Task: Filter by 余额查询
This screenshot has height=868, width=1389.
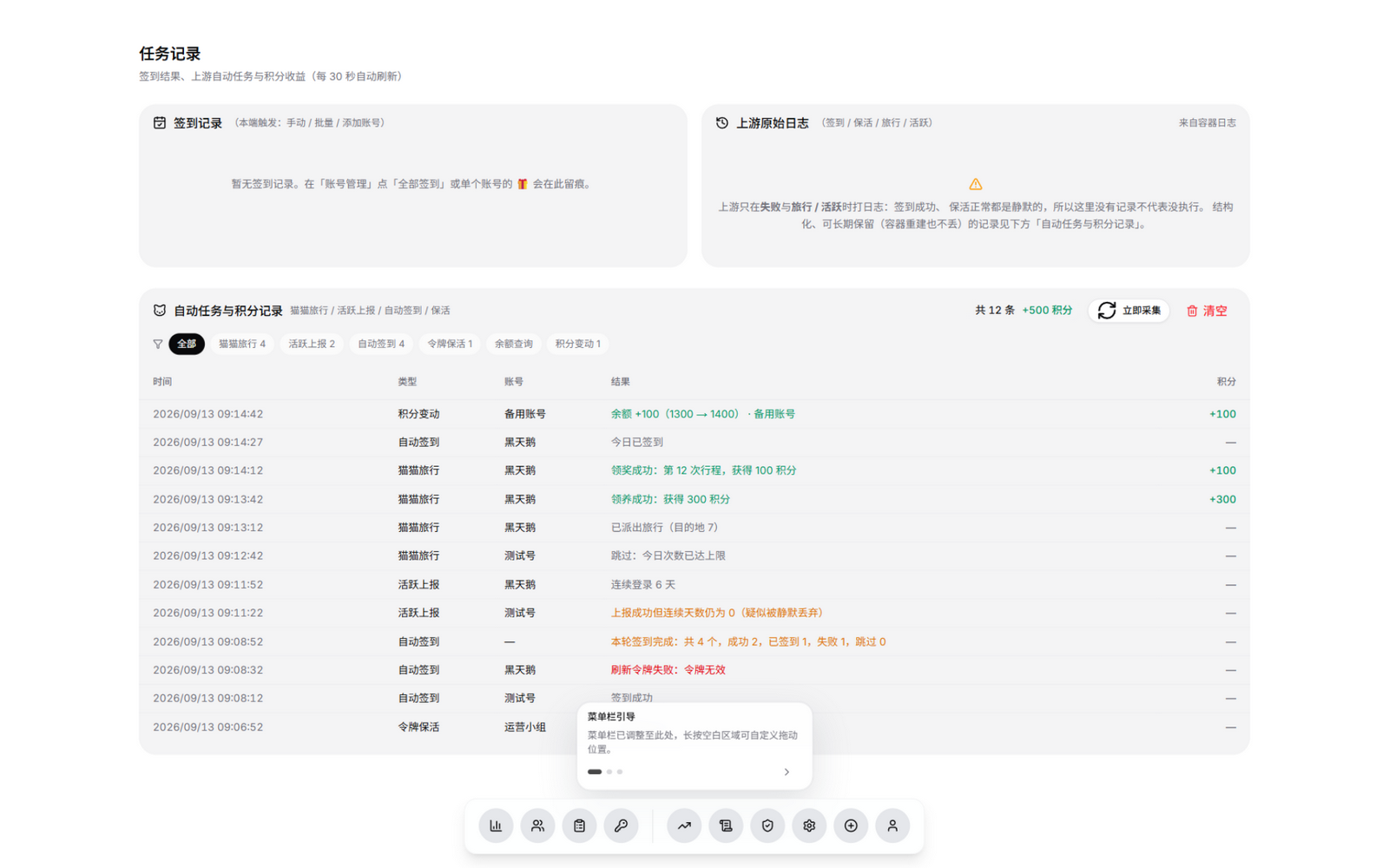Action: [514, 344]
